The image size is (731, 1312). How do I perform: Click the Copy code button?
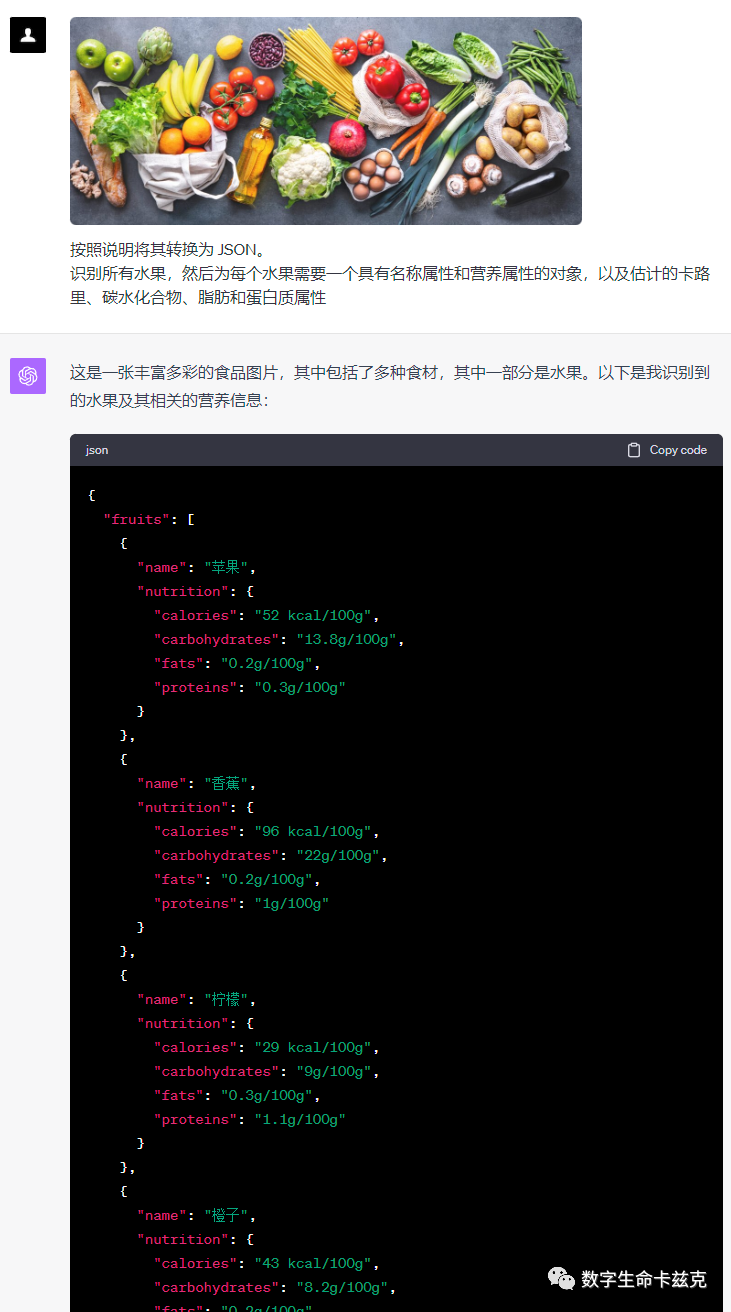pos(667,450)
